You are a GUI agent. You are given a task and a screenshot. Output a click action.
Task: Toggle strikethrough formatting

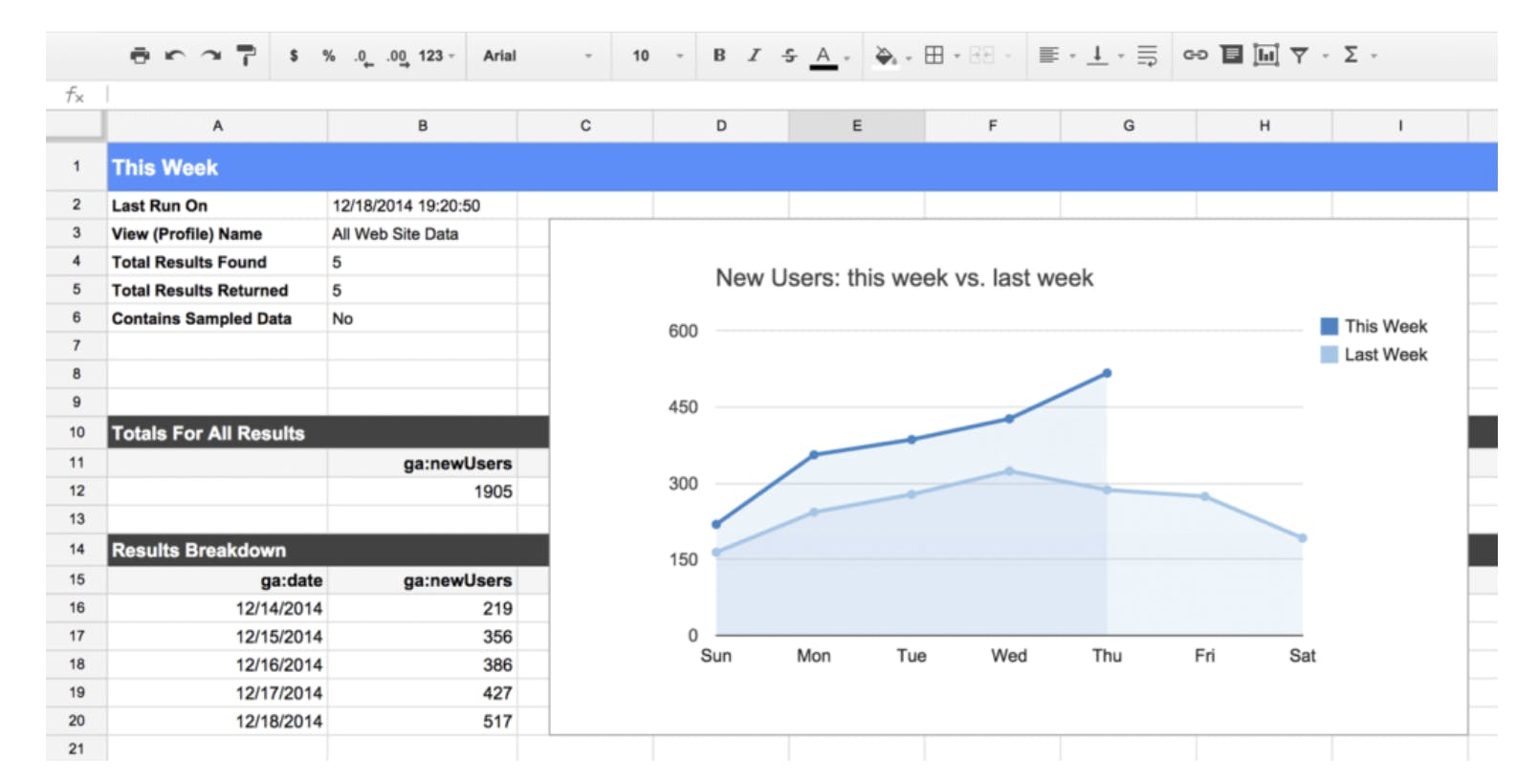[788, 55]
